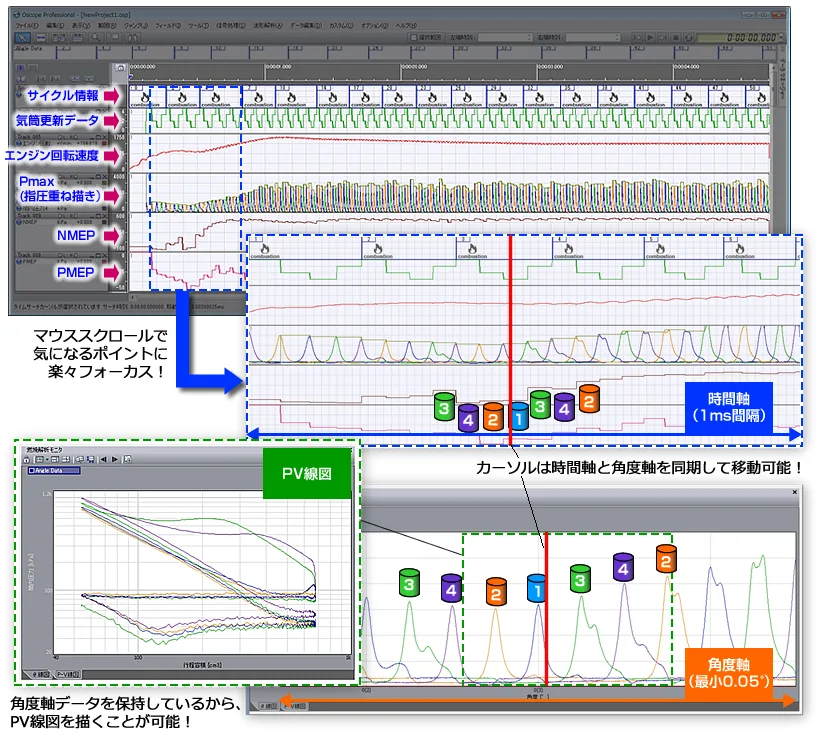Click next arrow in combustion monitor toolbar
The image size is (820, 730).
click(x=114, y=459)
